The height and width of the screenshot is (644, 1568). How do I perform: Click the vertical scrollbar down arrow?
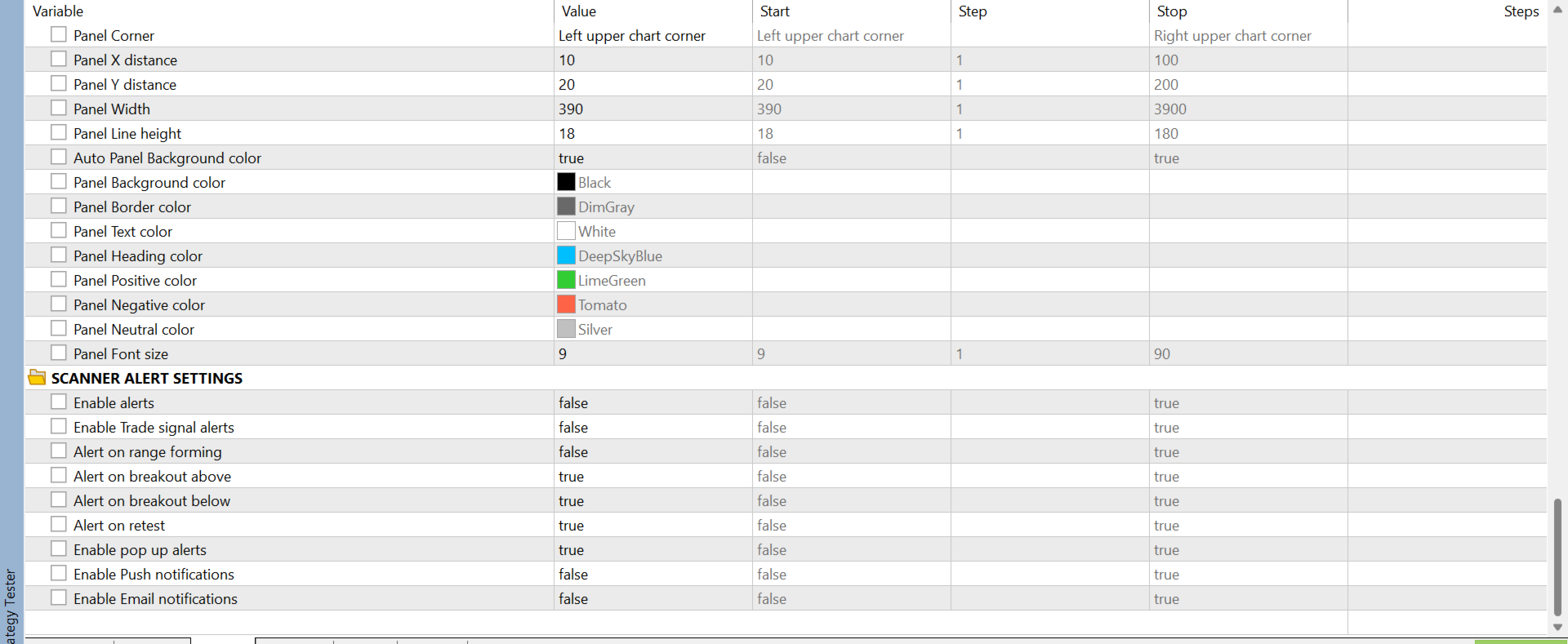click(x=1557, y=627)
